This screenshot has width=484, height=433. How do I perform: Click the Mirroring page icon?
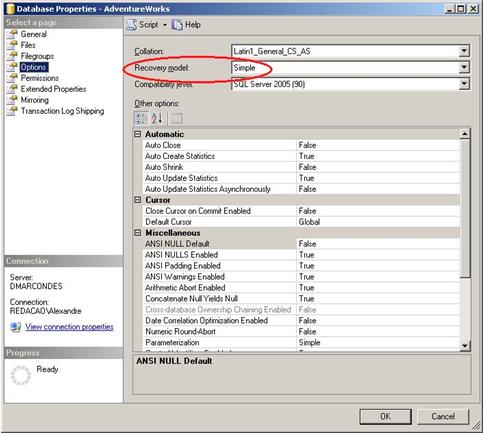(12, 100)
